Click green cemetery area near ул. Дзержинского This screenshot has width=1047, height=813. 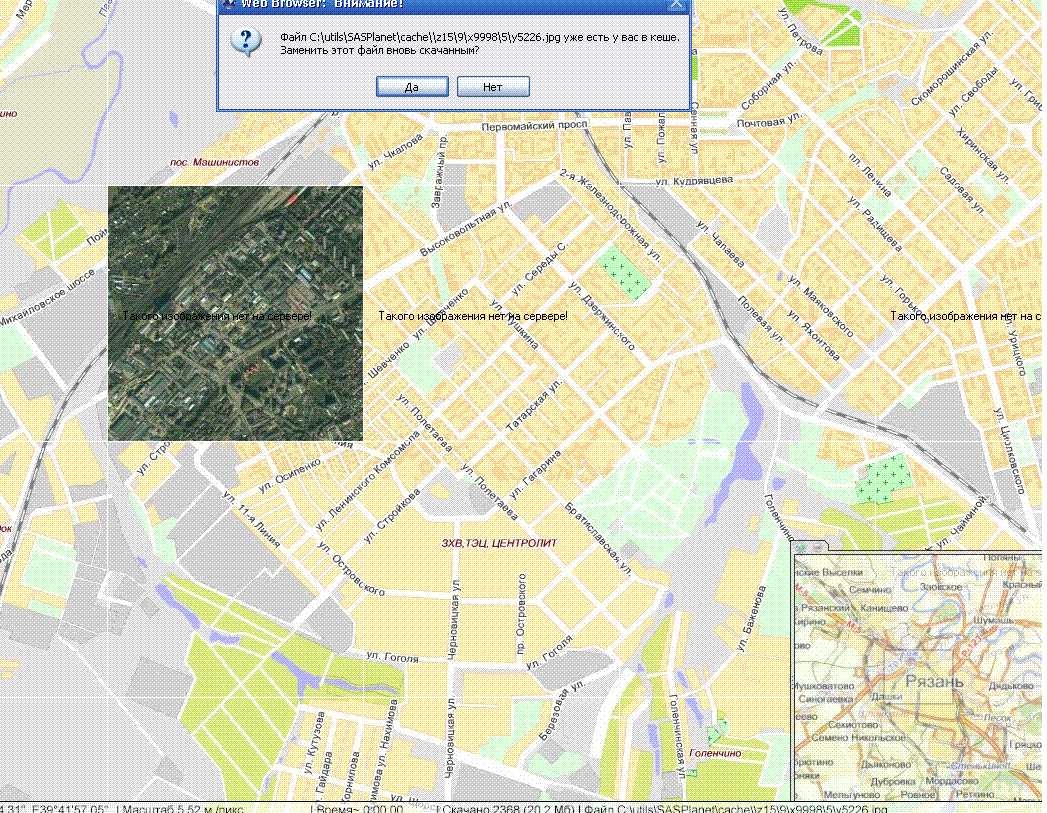click(622, 273)
